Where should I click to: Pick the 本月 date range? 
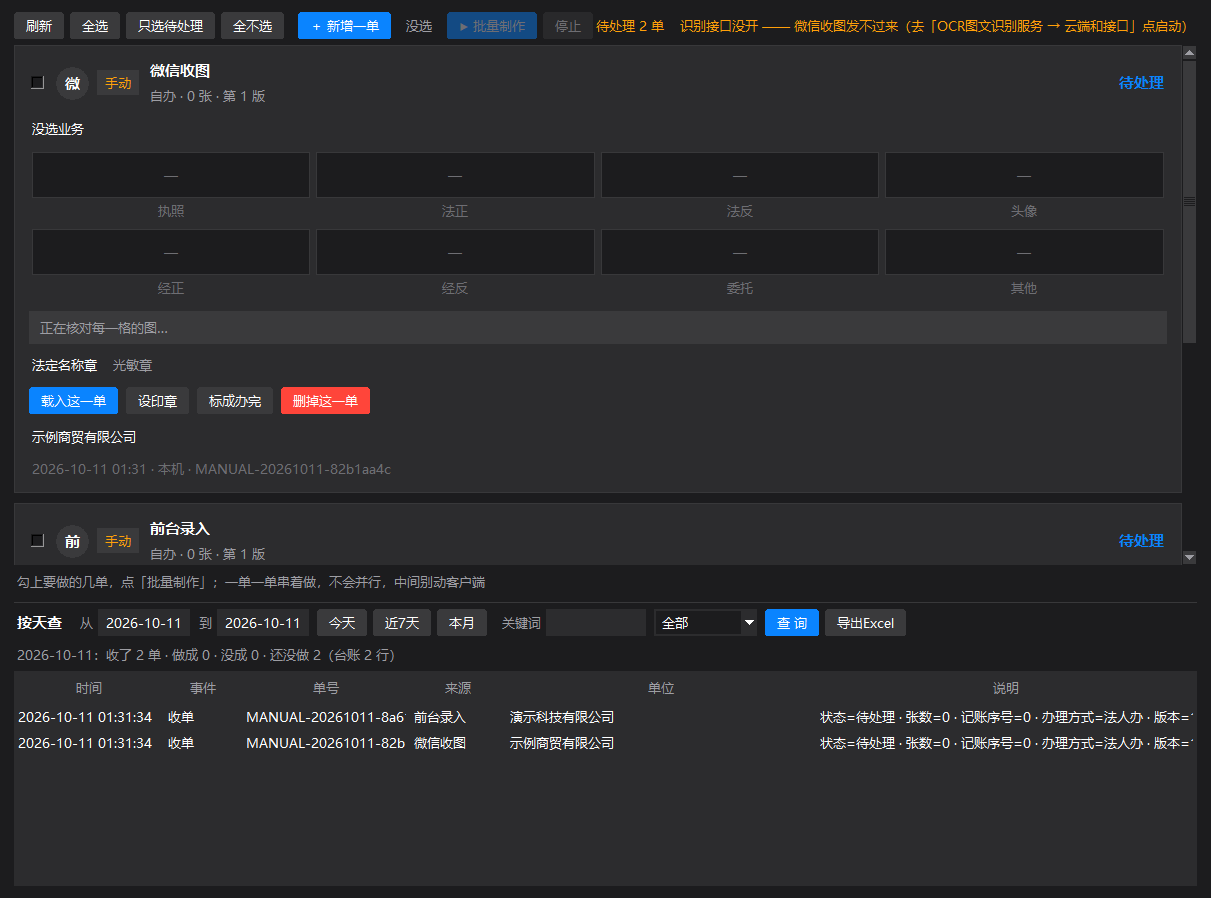tap(462, 623)
